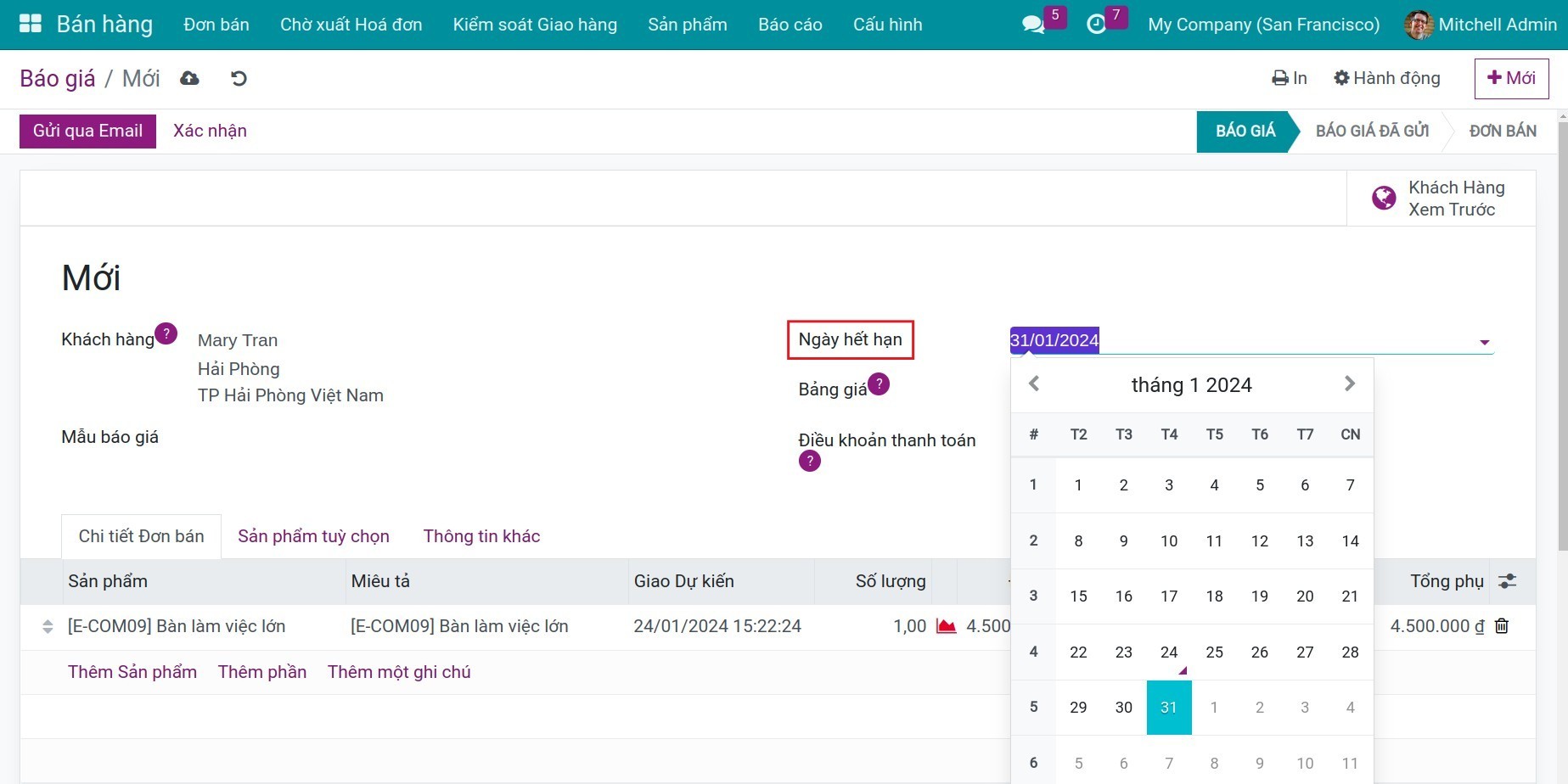Open the apps grid home menu
1568x784 pixels.
(30, 24)
